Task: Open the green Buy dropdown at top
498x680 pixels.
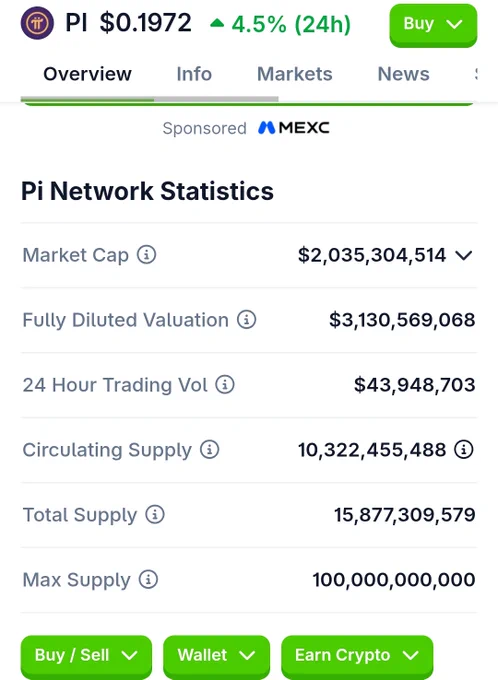Action: click(x=433, y=25)
